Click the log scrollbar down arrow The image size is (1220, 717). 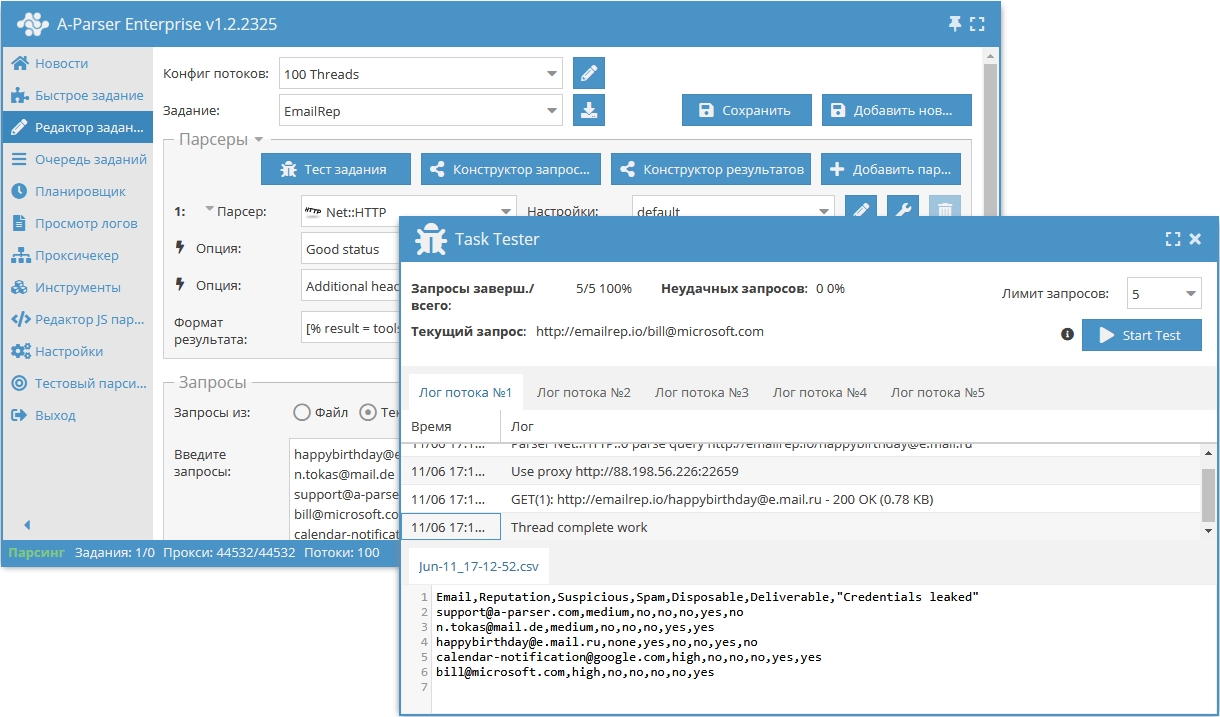pyautogui.click(x=1209, y=530)
